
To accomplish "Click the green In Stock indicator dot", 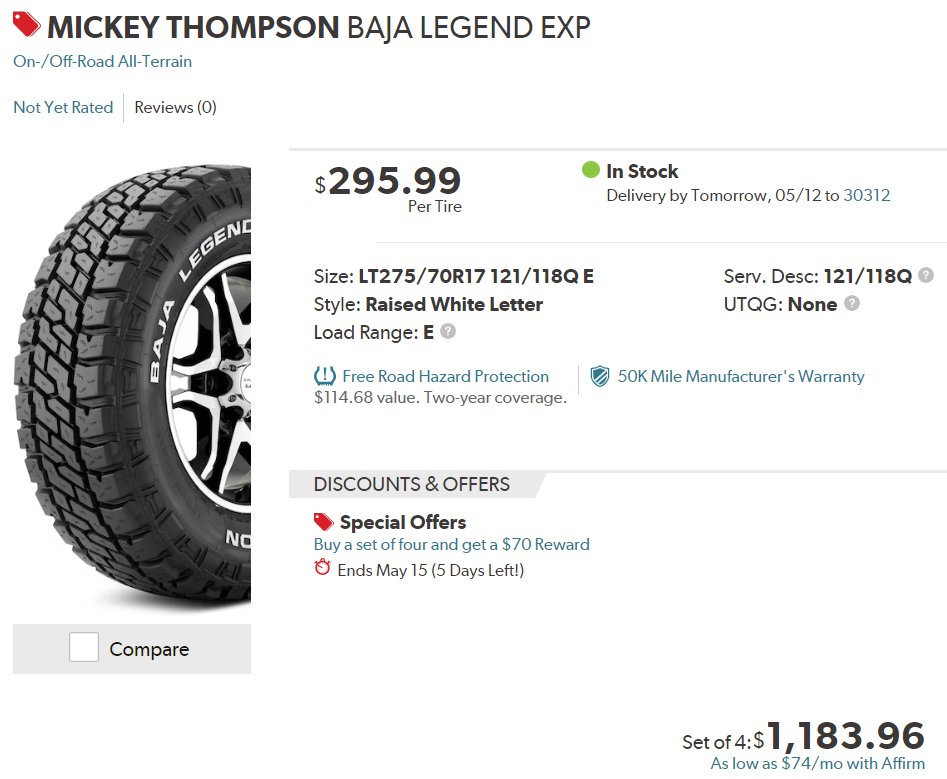I will coord(590,170).
